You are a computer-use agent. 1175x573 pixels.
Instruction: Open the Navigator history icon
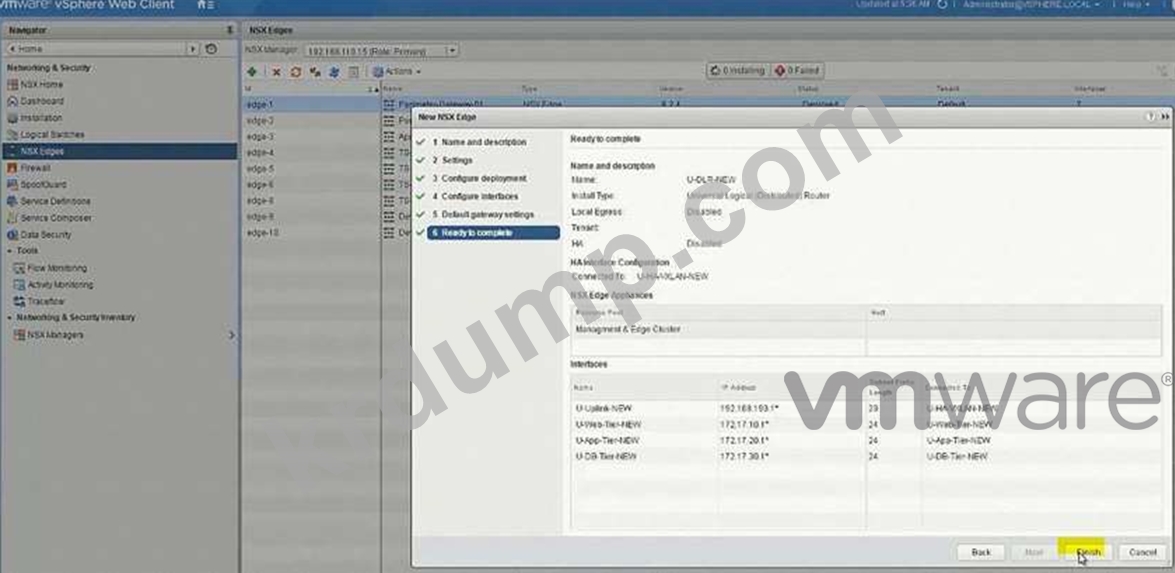coord(211,49)
